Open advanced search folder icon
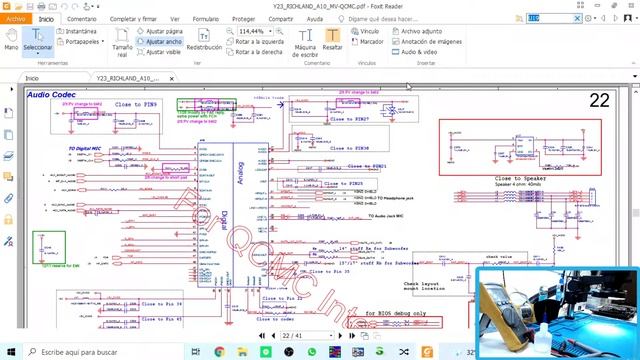640x360 pixels. [x=519, y=18]
